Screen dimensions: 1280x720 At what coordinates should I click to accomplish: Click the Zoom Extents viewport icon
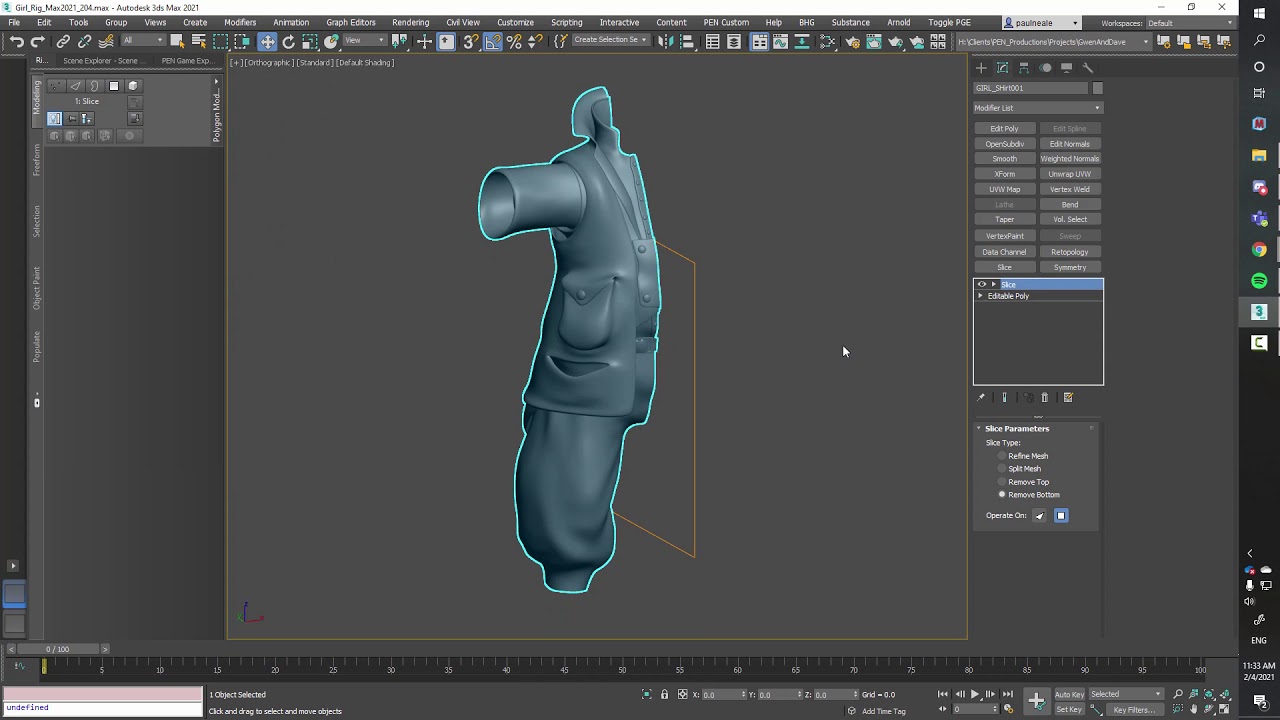coord(1209,694)
